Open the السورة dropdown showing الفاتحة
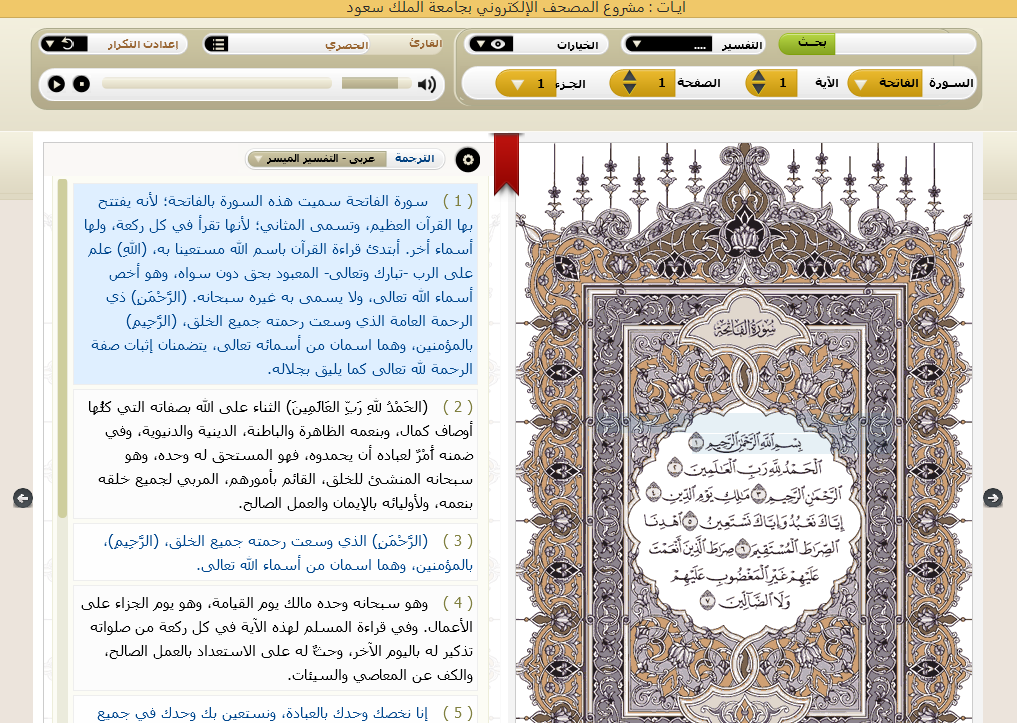 click(x=885, y=83)
